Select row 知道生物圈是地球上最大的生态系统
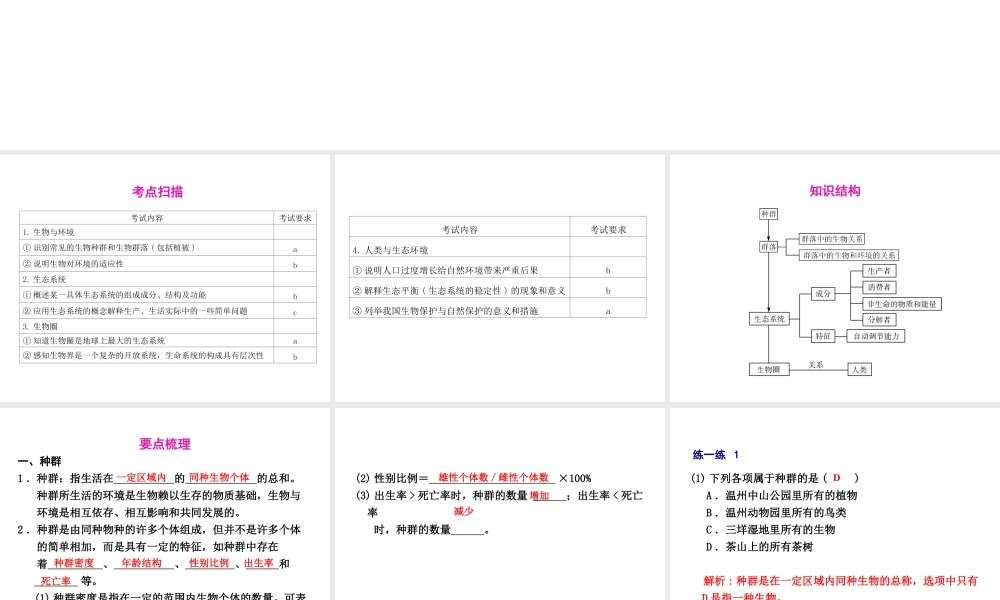The height and width of the screenshot is (600, 1000). point(168,340)
